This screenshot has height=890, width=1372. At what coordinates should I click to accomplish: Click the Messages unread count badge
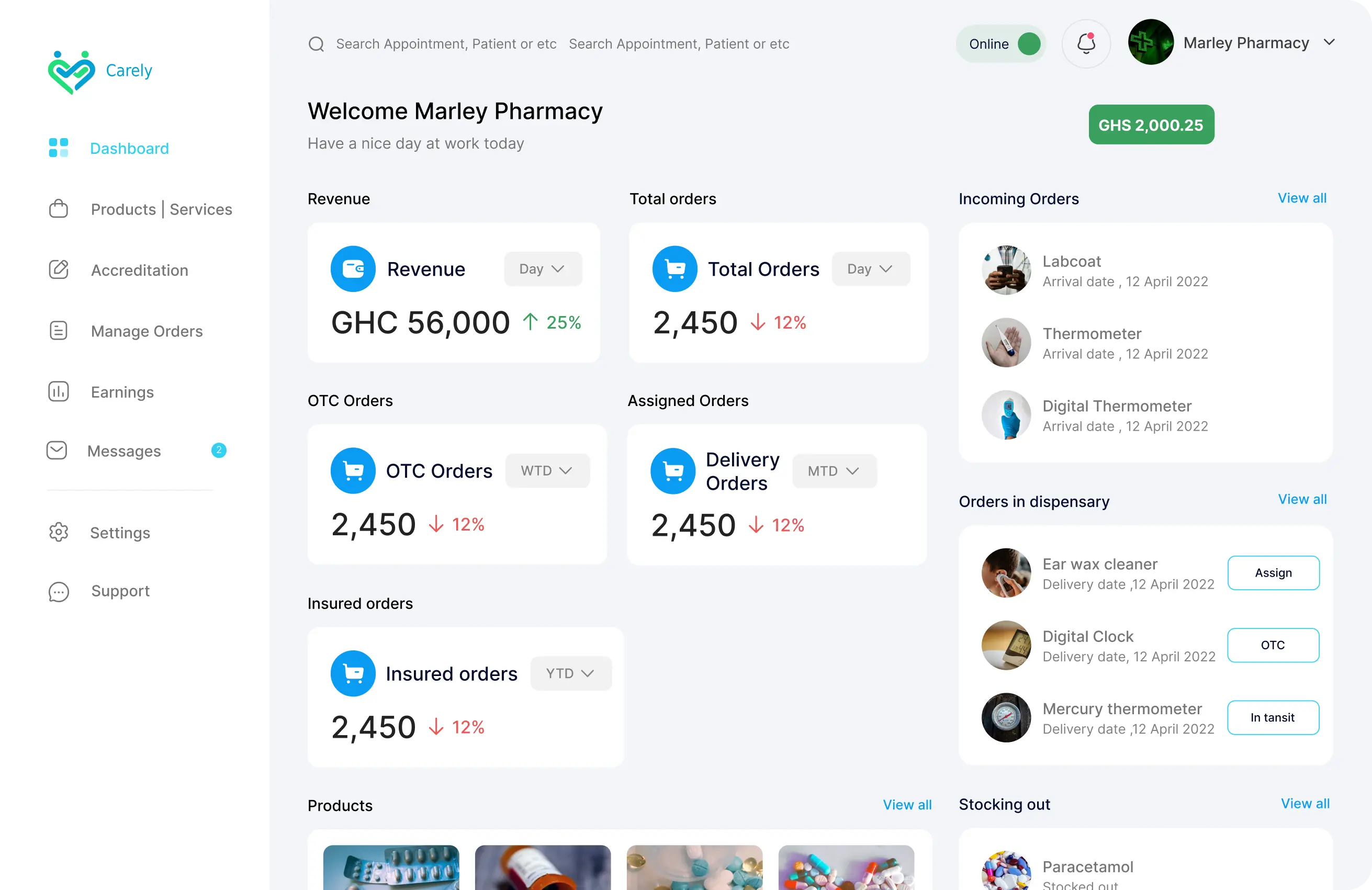[219, 450]
